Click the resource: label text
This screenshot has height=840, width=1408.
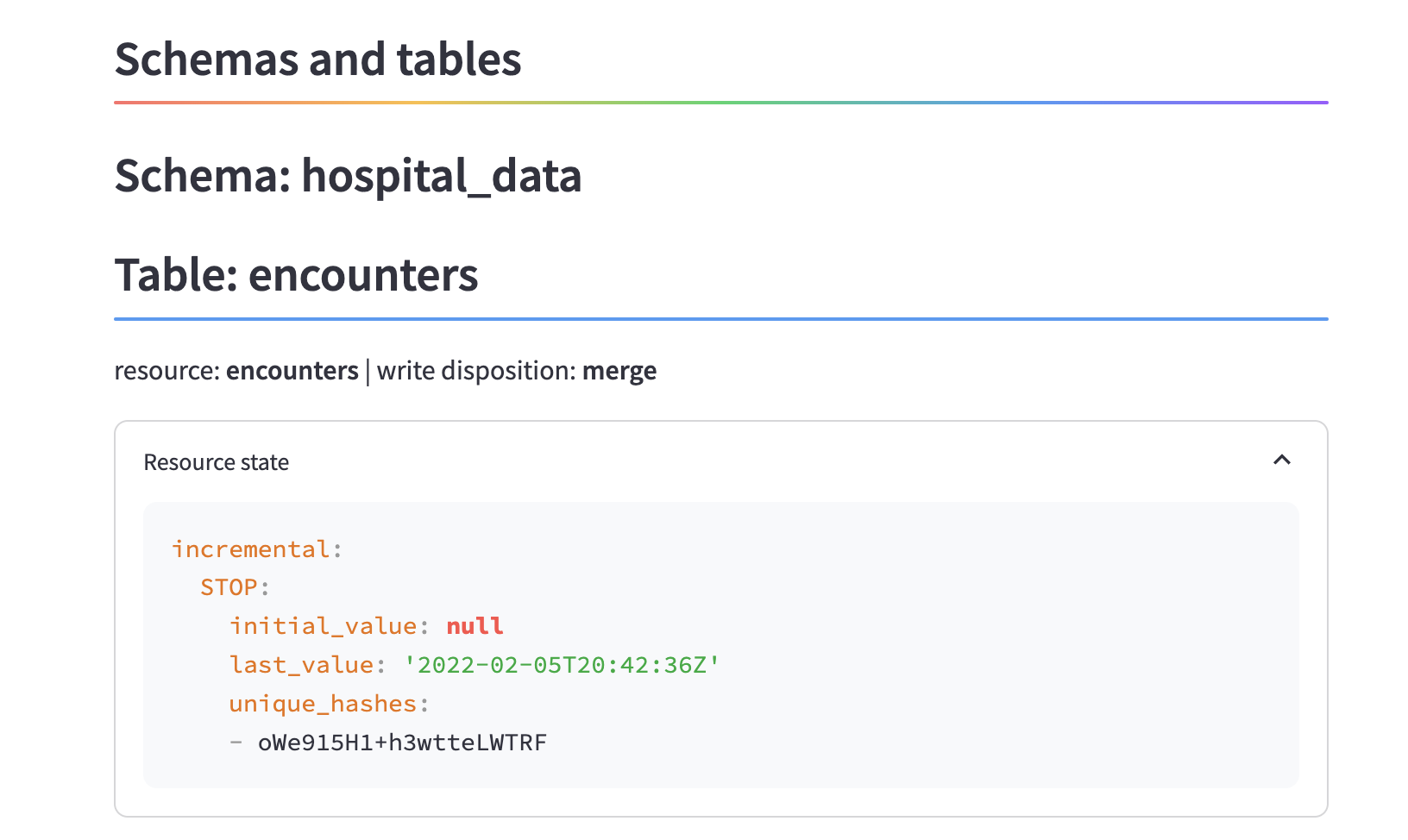[167, 371]
